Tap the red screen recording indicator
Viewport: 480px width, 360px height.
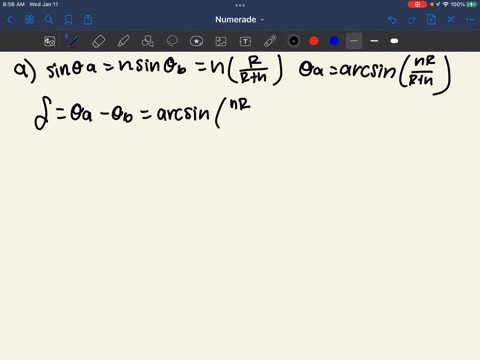(417, 4)
